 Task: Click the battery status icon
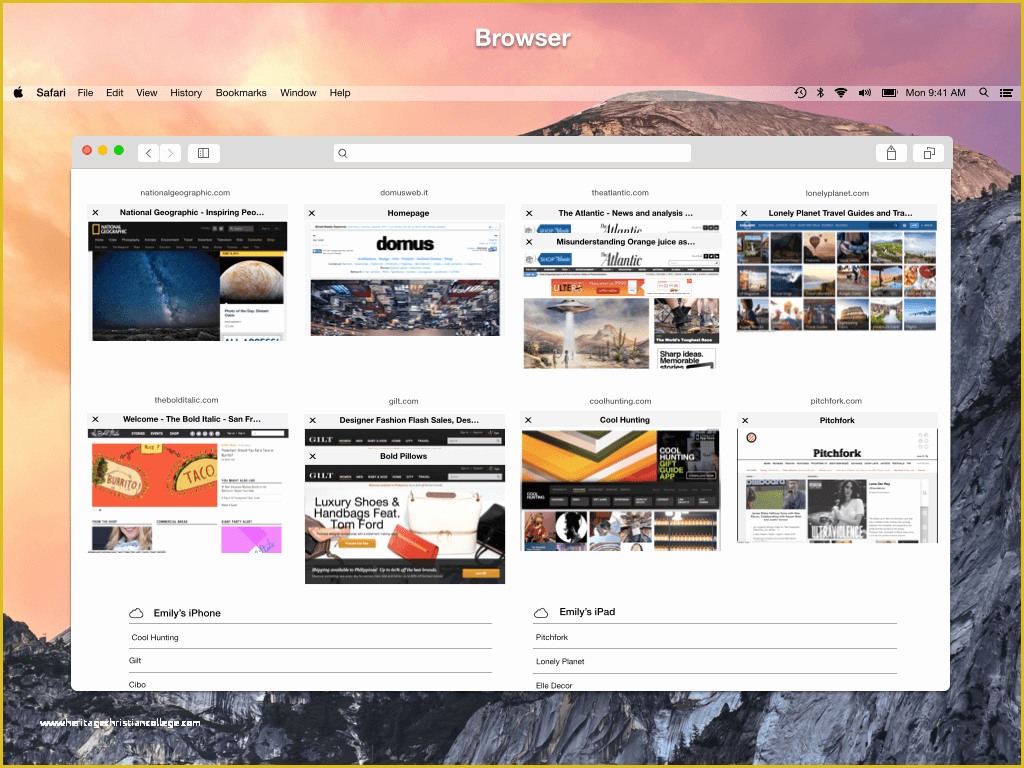(889, 93)
